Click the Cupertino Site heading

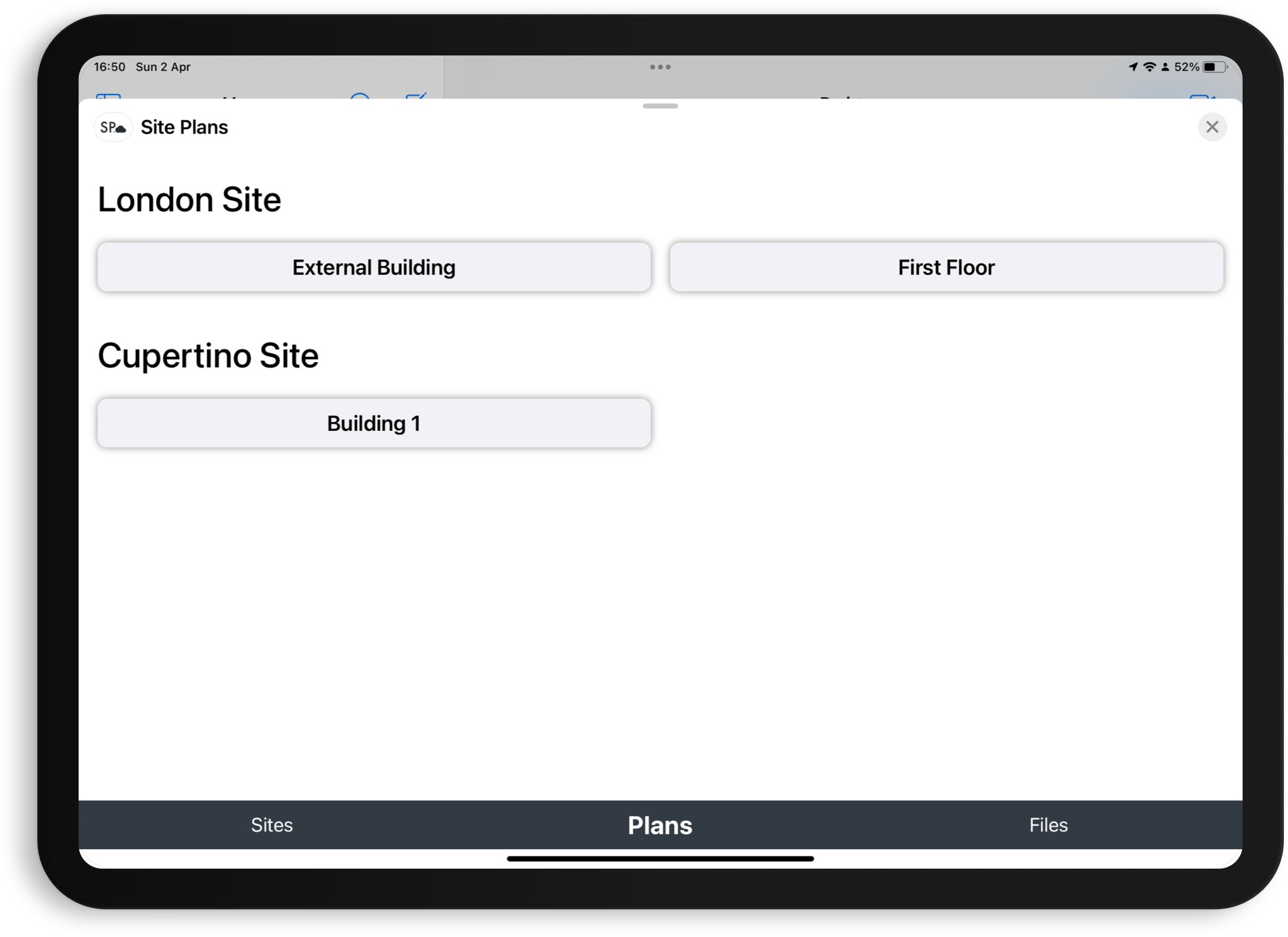tap(208, 355)
